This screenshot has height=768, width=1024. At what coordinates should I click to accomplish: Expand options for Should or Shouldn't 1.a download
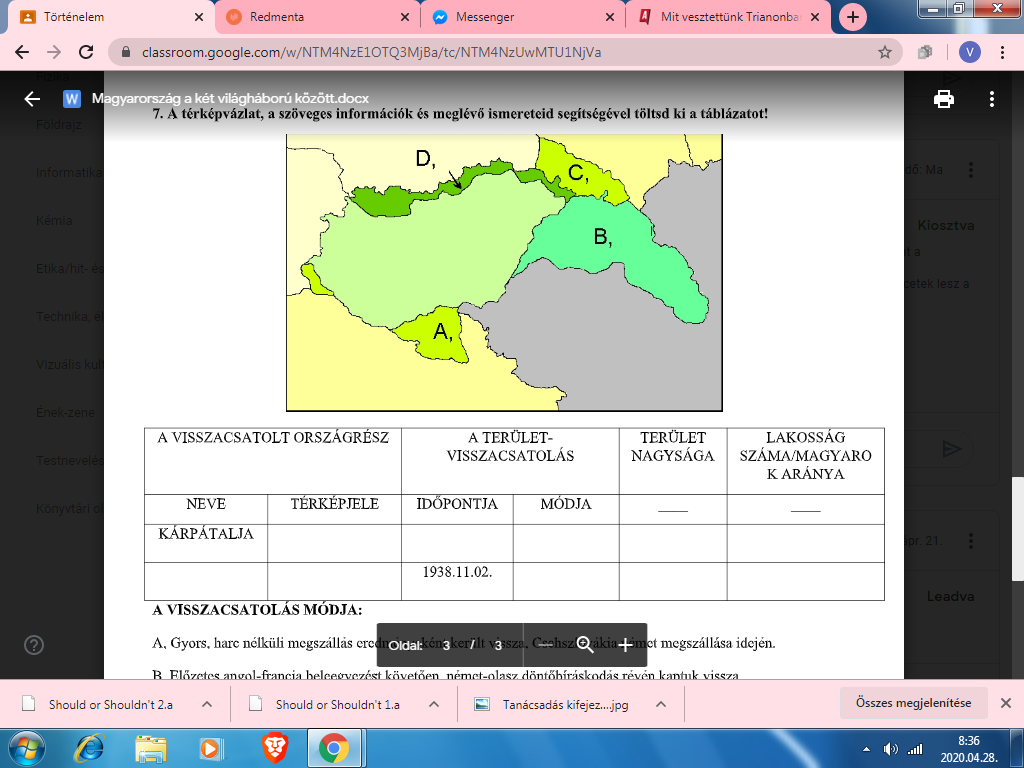point(434,704)
